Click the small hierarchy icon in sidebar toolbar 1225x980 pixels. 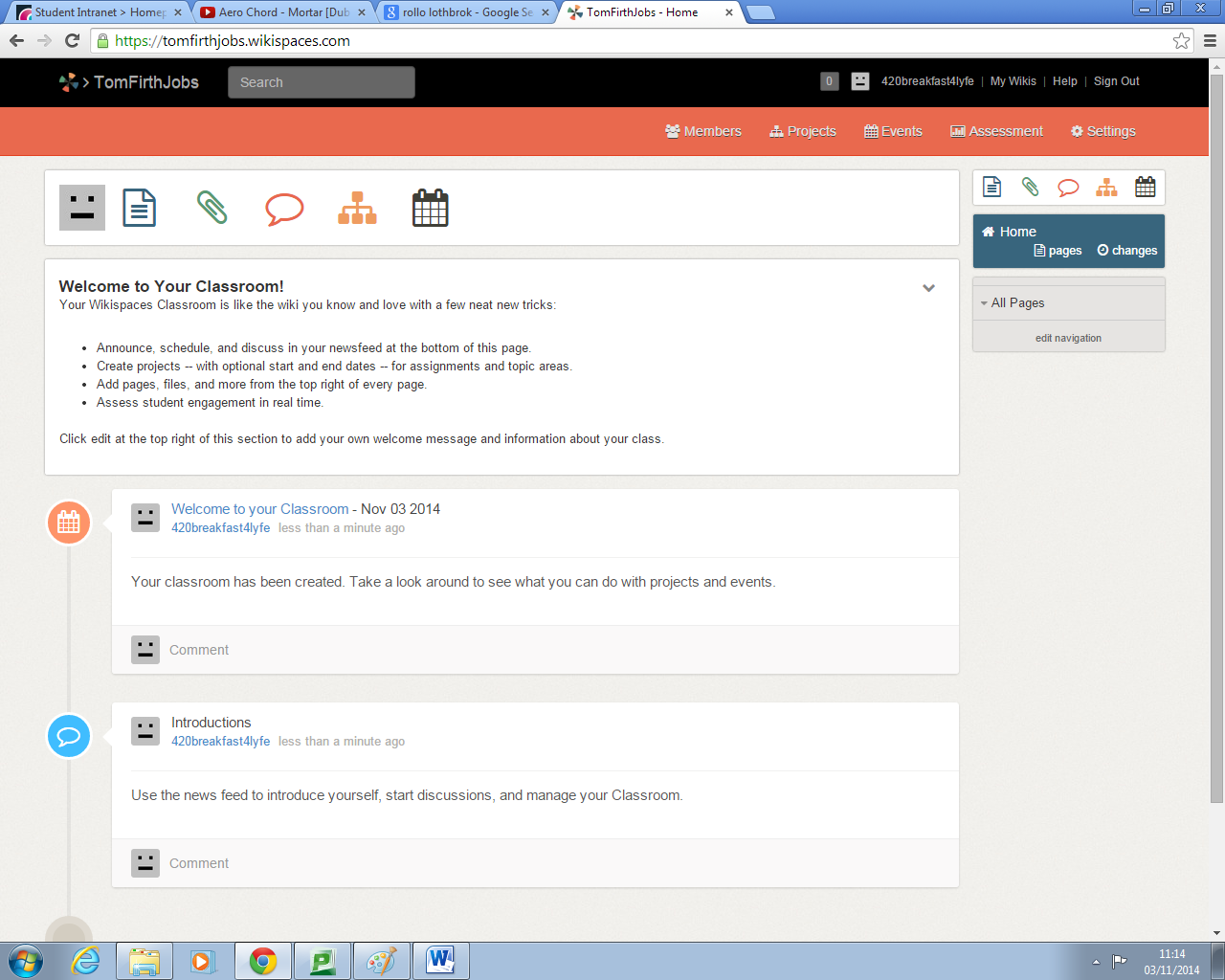pyautogui.click(x=1106, y=187)
